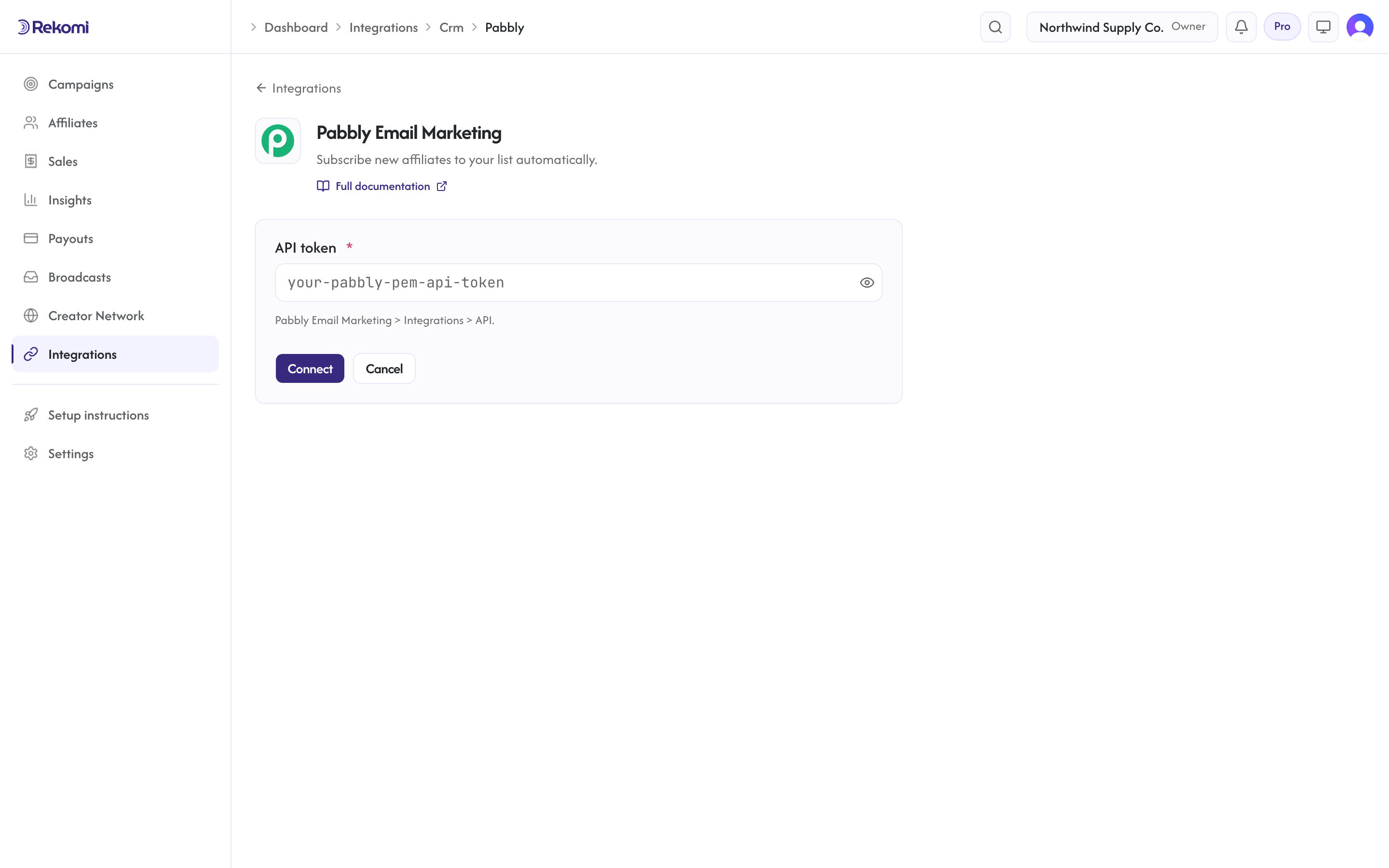The height and width of the screenshot is (868, 1389).
Task: Select the Integrations sidebar item
Action: point(115,354)
